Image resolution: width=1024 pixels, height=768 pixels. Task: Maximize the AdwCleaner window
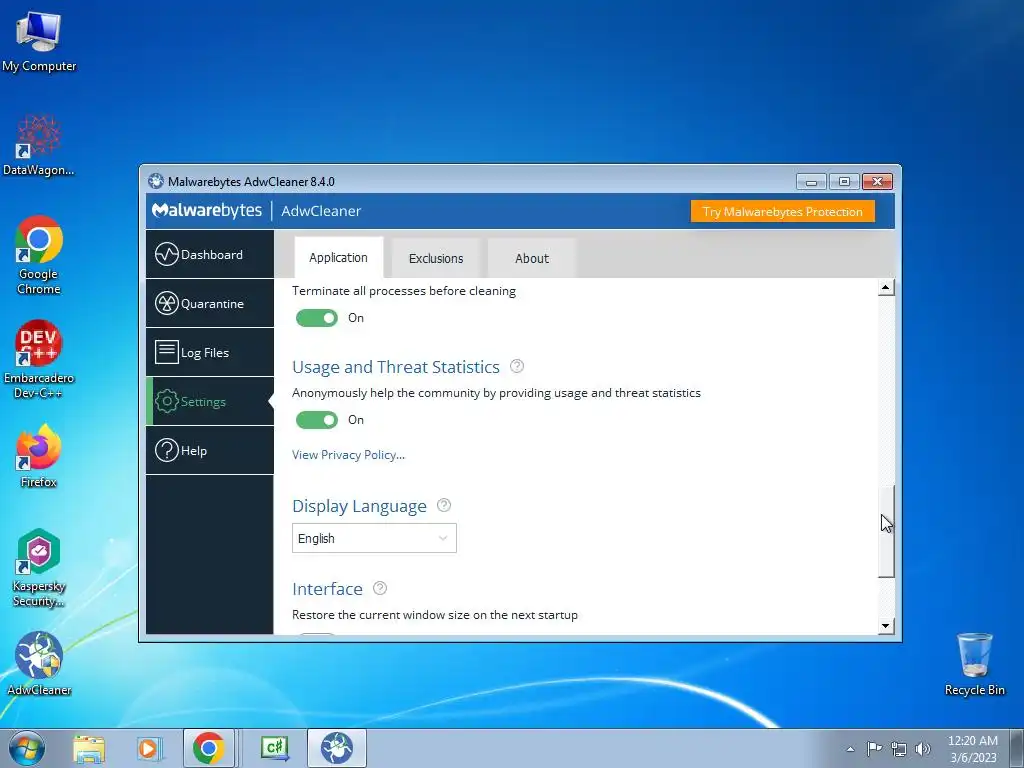click(x=844, y=182)
